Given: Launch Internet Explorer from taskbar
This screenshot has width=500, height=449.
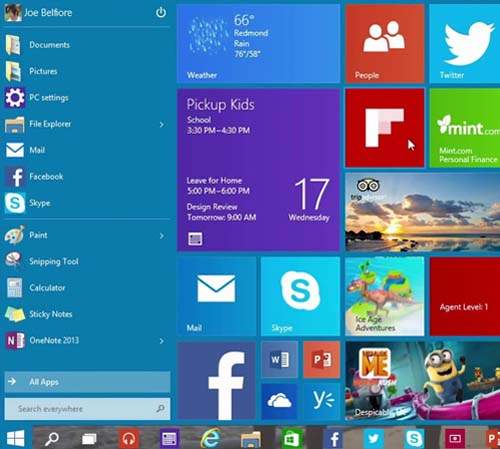Looking at the screenshot, I should (210, 438).
